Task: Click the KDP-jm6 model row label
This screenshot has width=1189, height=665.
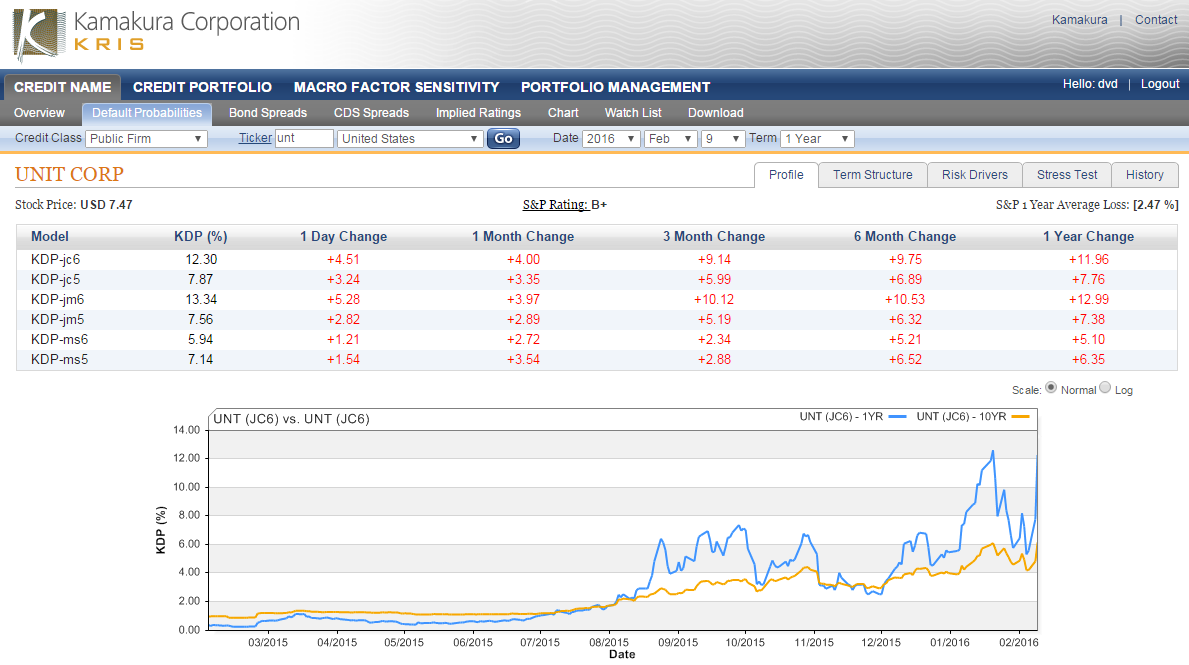Action: coord(58,300)
